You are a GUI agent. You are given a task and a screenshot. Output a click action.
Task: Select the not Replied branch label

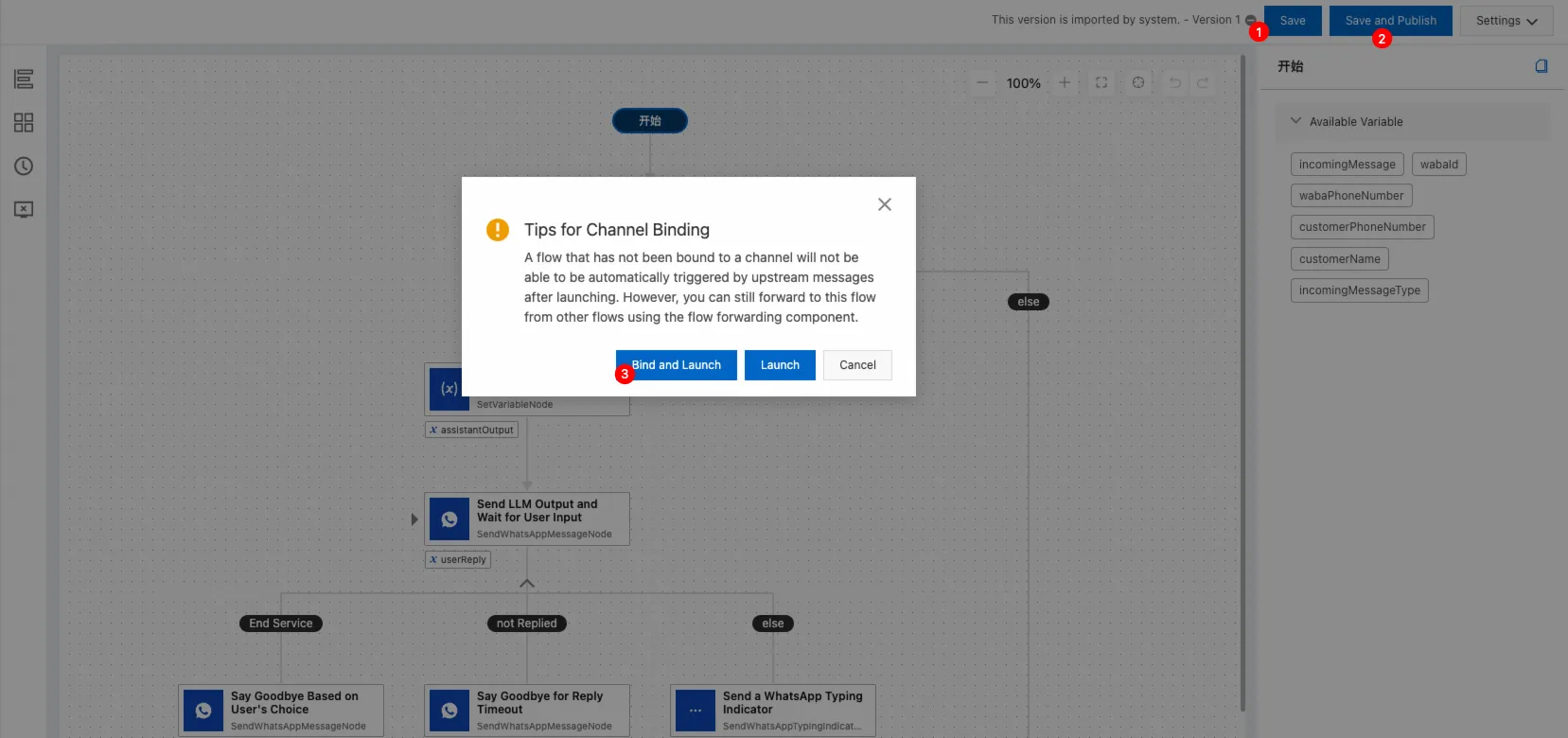pyautogui.click(x=527, y=624)
